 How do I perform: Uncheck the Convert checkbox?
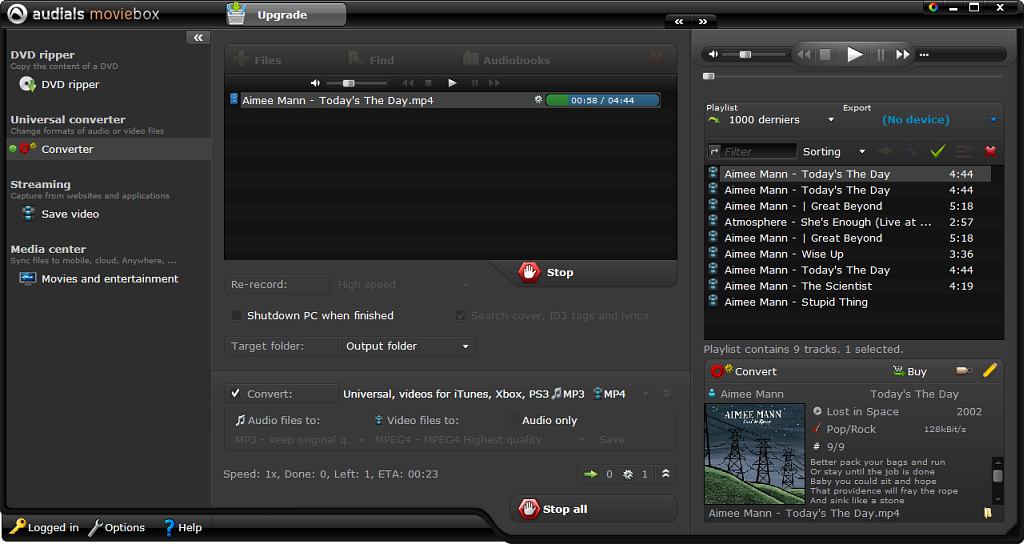[236, 394]
